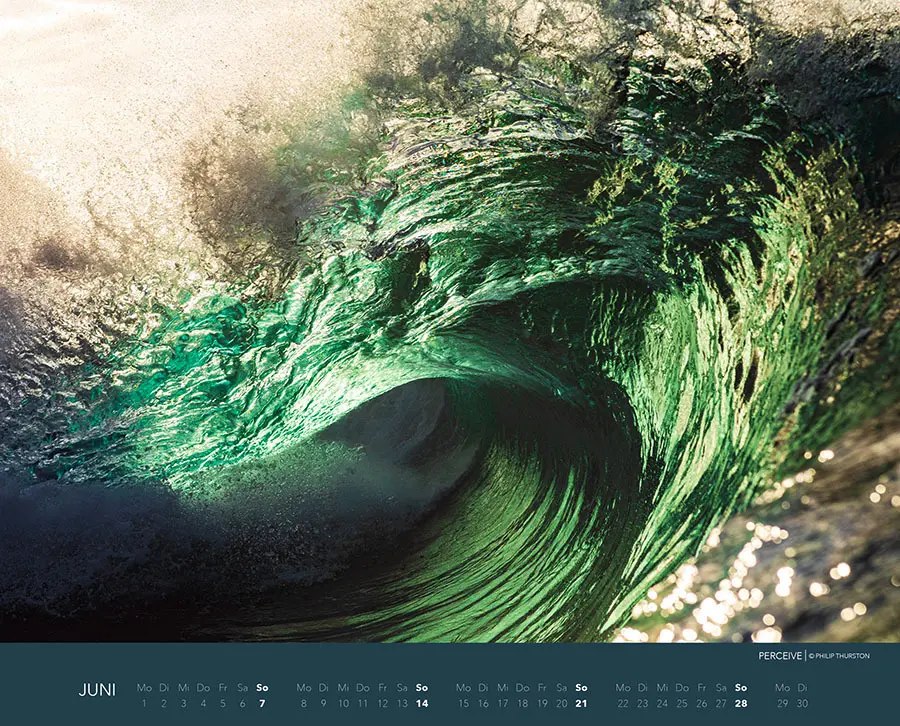Screen dimensions: 900x726
Task: Pick date 27 in the calendar
Action: tap(721, 703)
